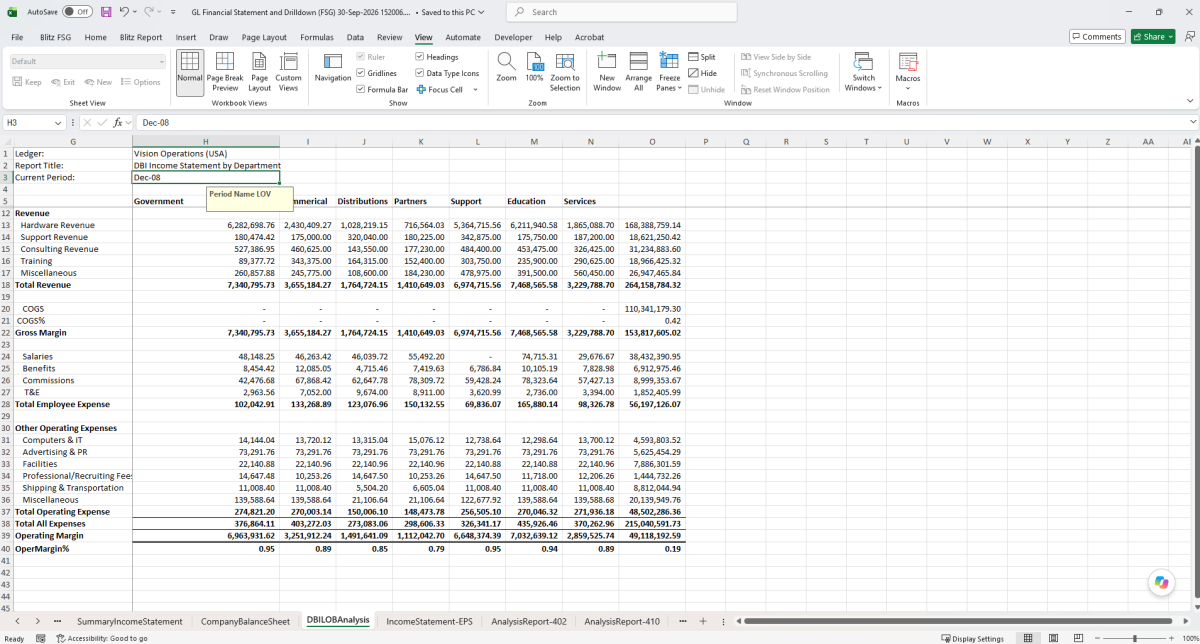Switch to the Formulas ribbon tab
This screenshot has height=644, width=1200.
point(317,37)
